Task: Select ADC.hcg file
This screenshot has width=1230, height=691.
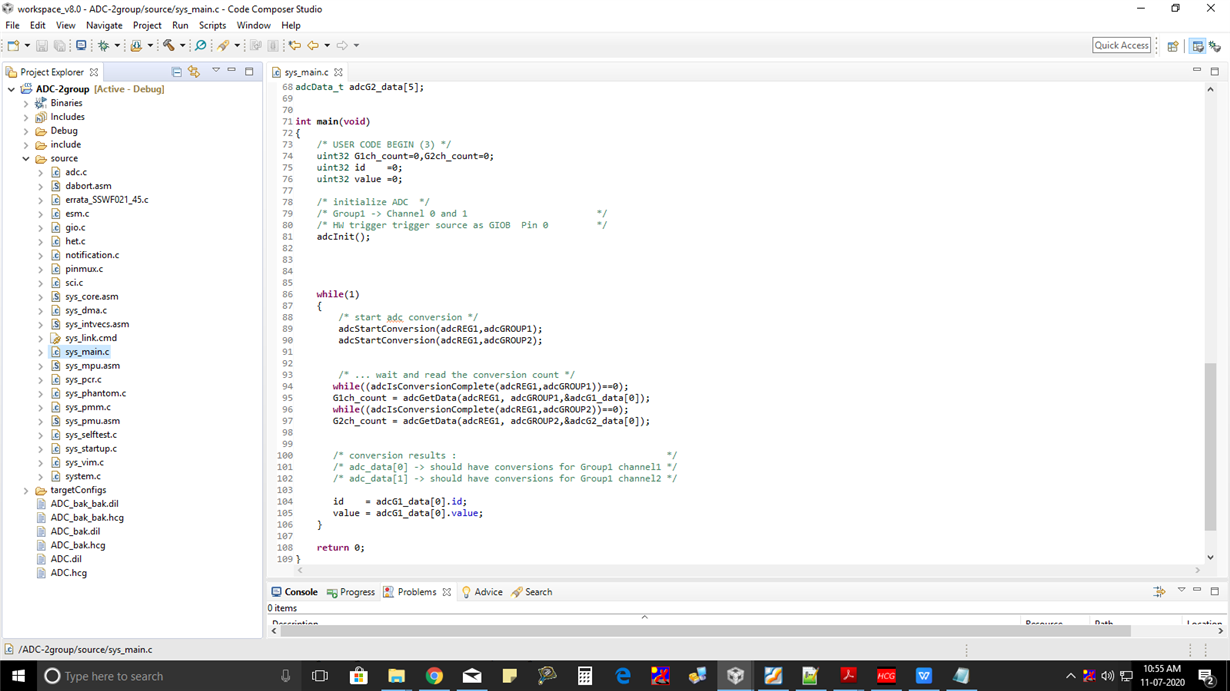Action: 62,573
